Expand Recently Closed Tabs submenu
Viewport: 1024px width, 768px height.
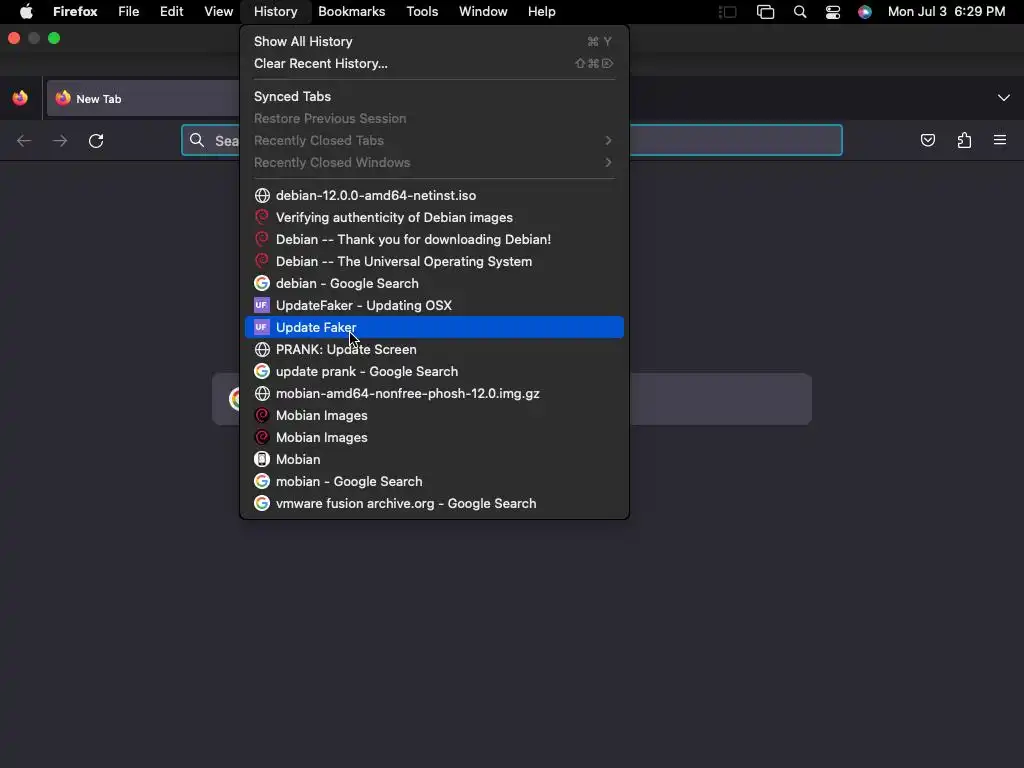[434, 140]
